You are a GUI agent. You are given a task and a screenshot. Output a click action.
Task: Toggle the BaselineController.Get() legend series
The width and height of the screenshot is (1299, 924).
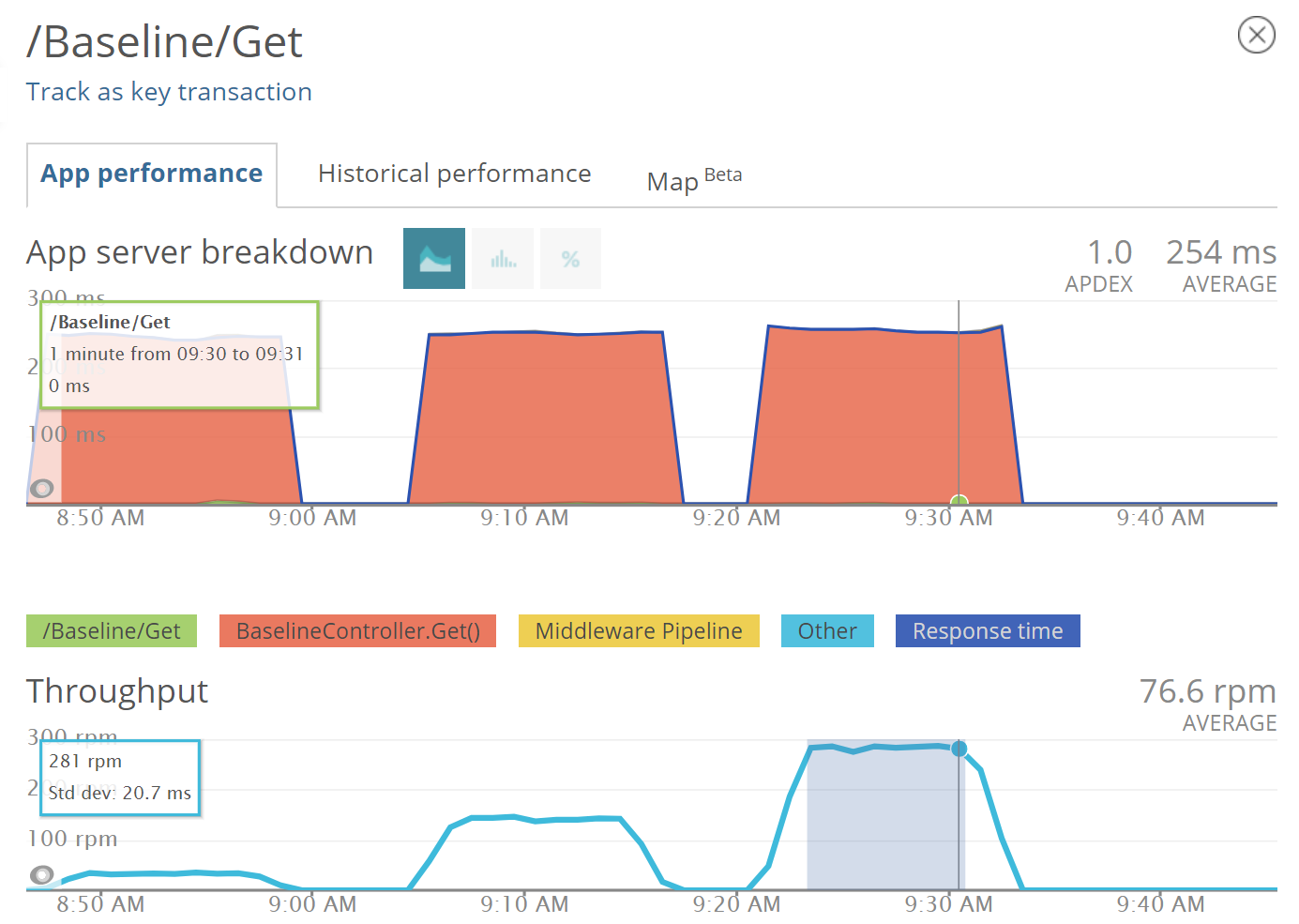pyautogui.click(x=357, y=630)
